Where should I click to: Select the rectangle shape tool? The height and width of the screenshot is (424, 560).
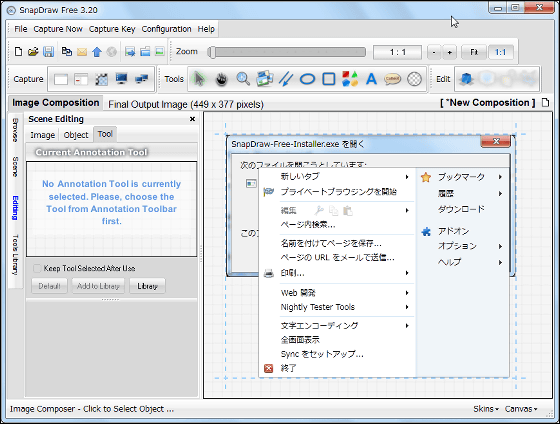point(329,79)
